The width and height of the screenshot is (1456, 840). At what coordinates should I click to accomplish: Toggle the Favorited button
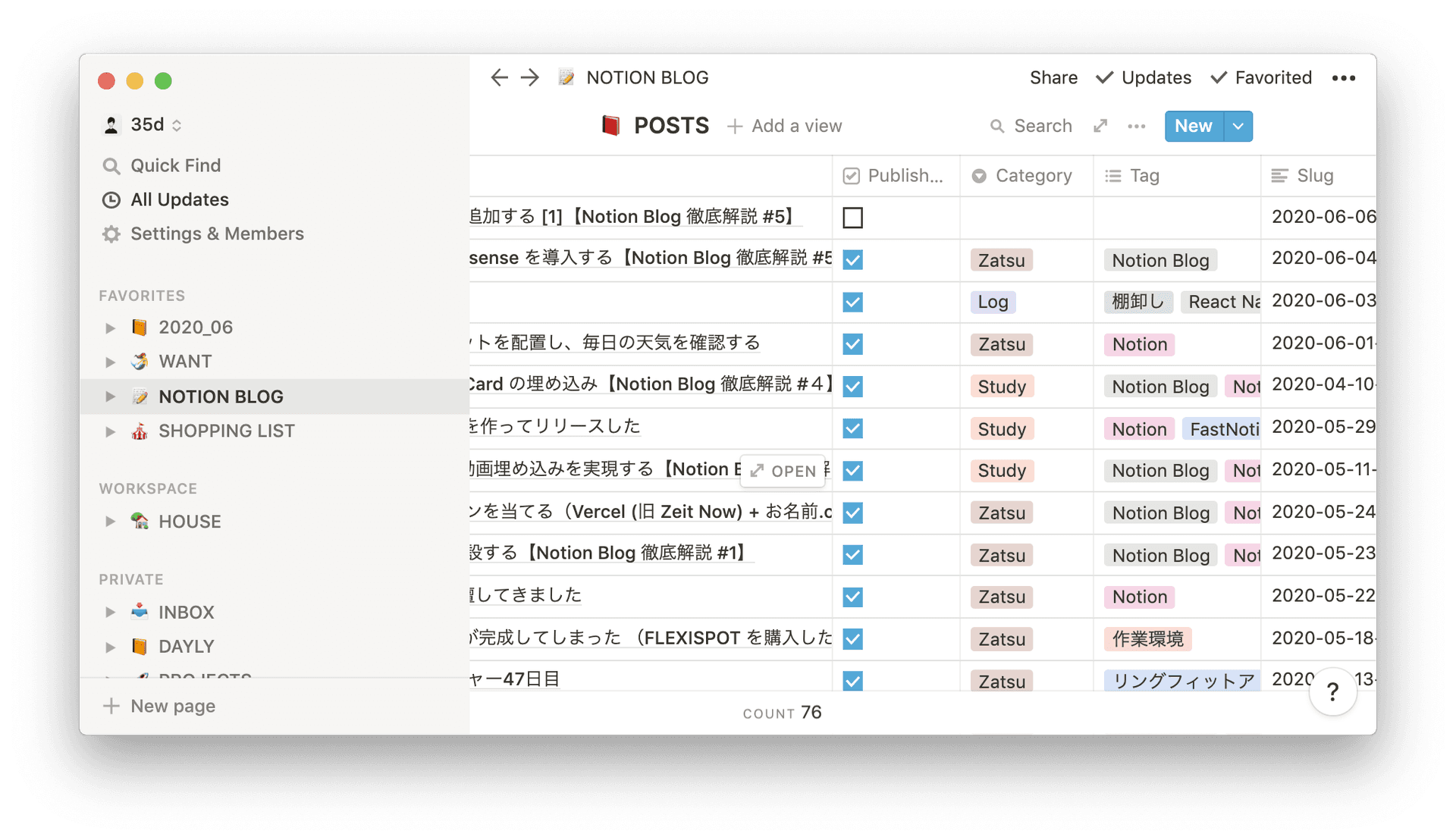point(1262,78)
